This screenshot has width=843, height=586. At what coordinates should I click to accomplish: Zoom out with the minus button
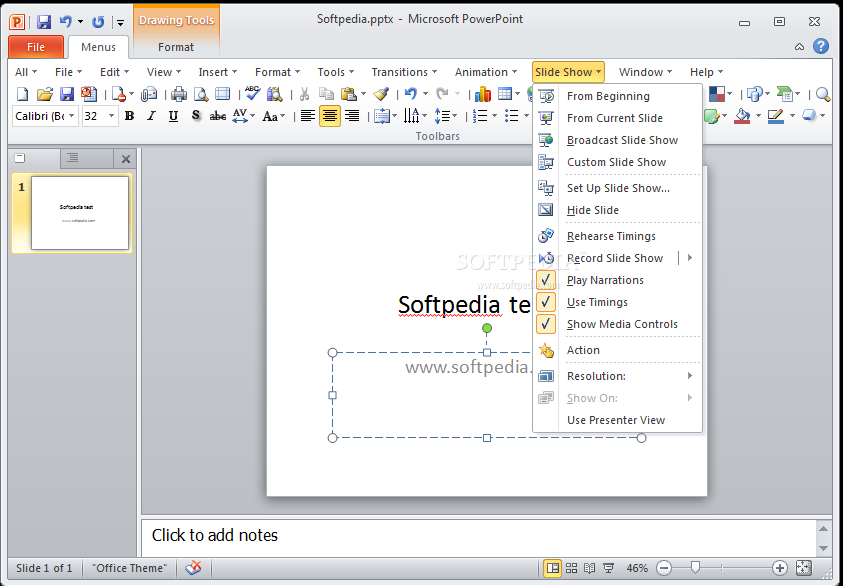click(665, 568)
